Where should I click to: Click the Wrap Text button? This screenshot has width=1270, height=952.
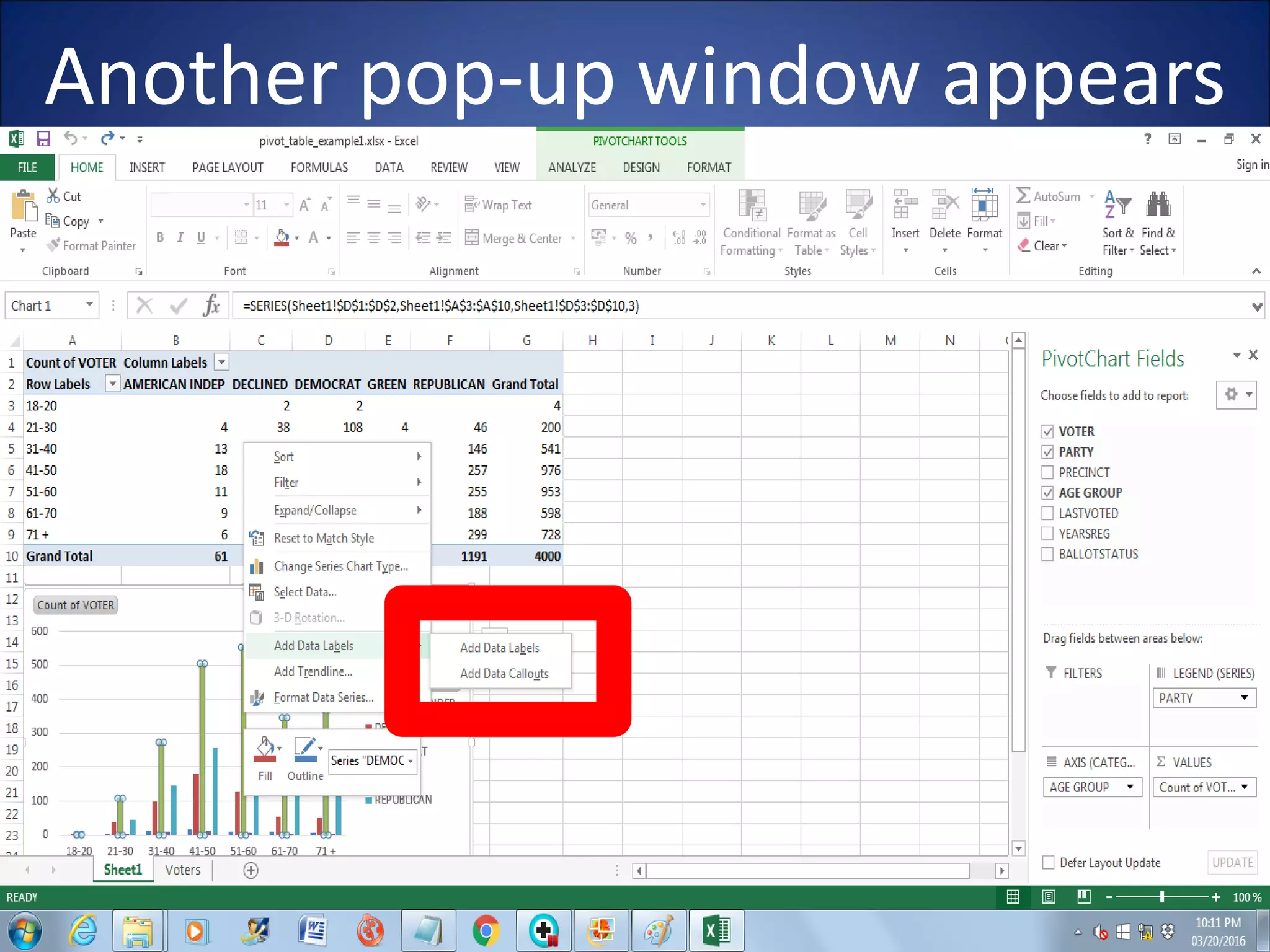click(499, 205)
